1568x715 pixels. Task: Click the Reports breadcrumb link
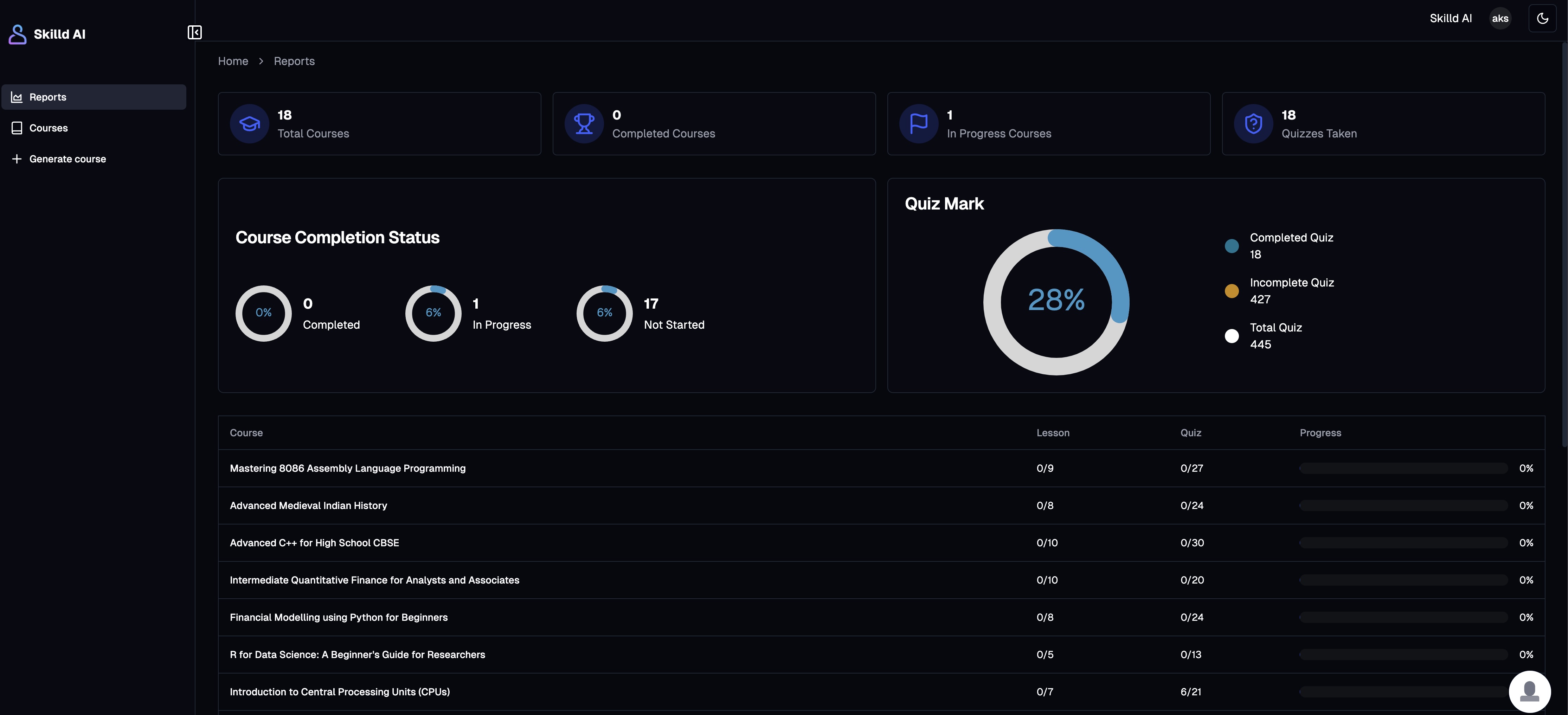294,62
